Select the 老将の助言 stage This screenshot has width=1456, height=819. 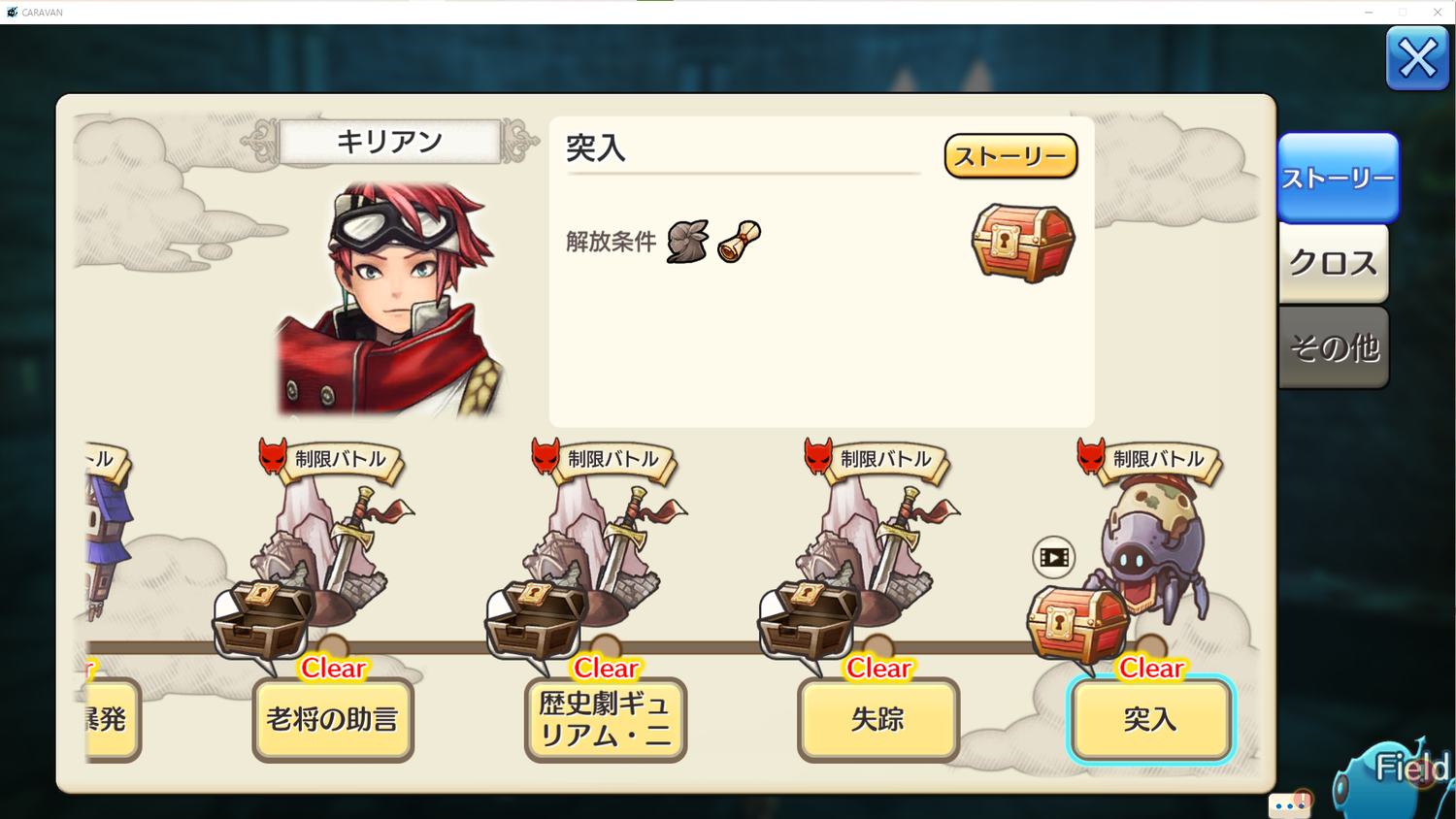333,719
